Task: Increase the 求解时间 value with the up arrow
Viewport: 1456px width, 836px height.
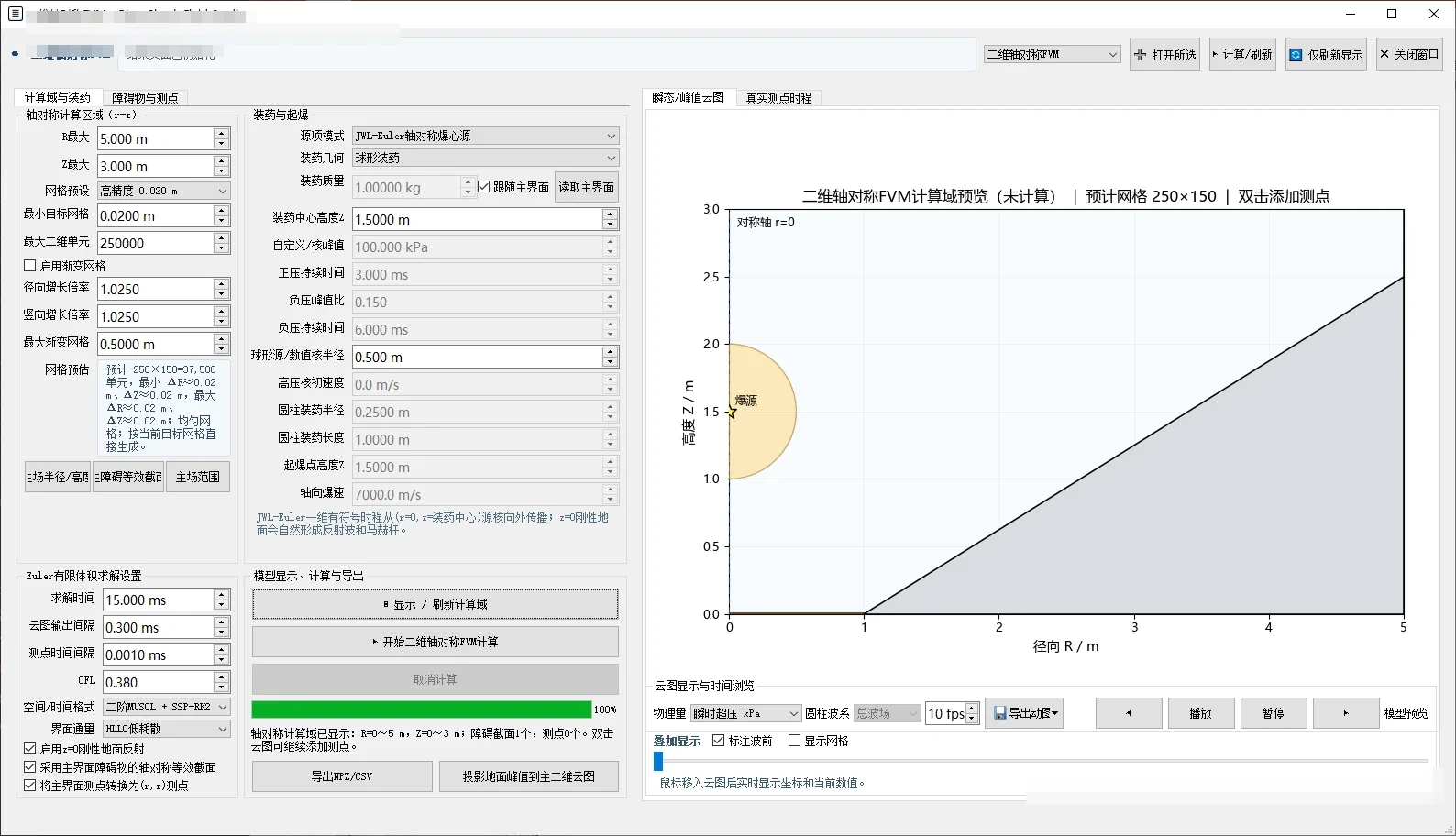Action: coord(221,595)
